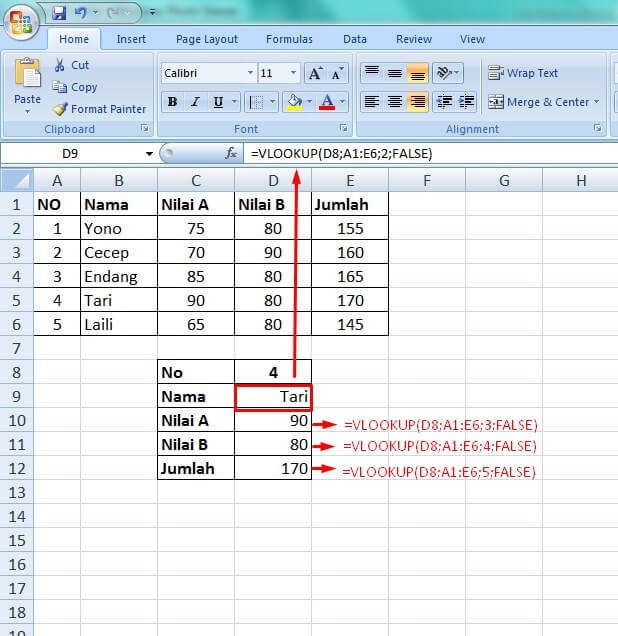This screenshot has height=636, width=618.
Task: Open the font size 11 dropdown
Action: [x=293, y=73]
